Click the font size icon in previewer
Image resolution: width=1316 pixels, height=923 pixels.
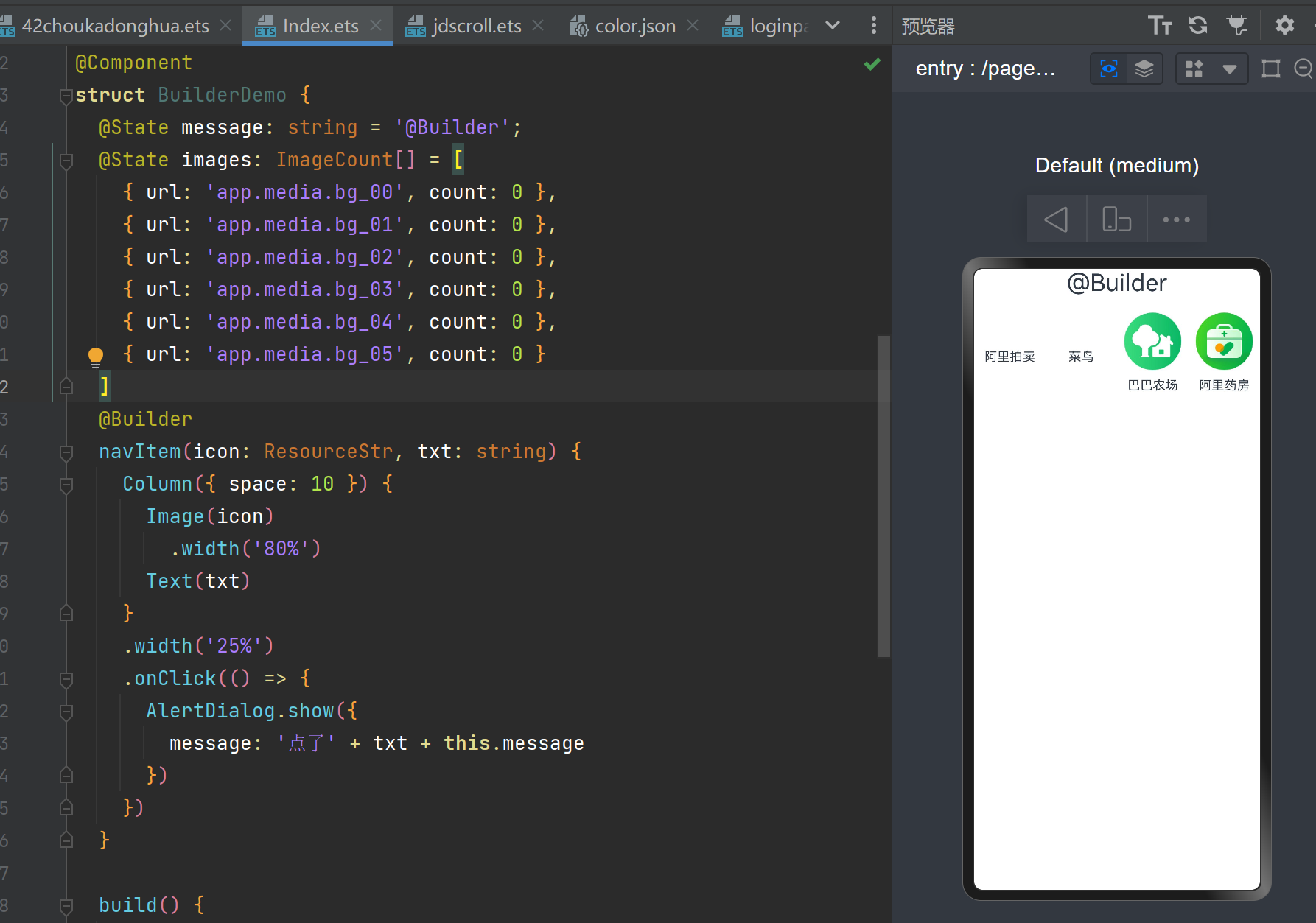(1160, 26)
